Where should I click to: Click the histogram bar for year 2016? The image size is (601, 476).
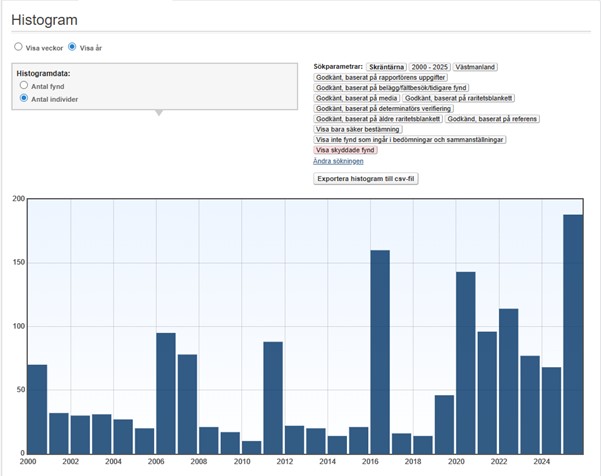pyautogui.click(x=380, y=351)
